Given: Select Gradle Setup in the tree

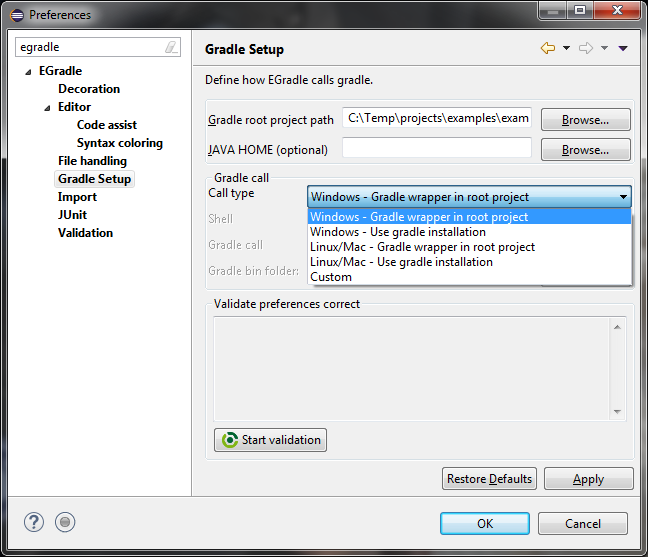Looking at the screenshot, I should click(94, 179).
